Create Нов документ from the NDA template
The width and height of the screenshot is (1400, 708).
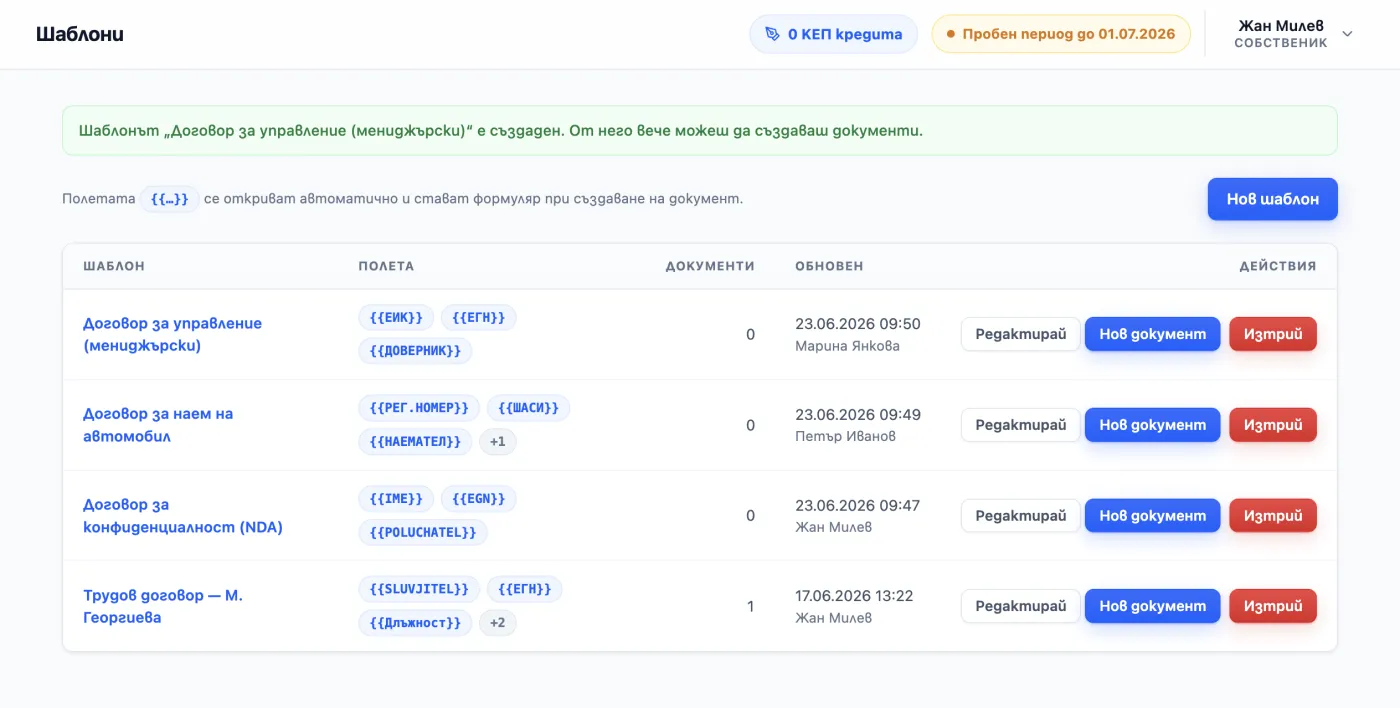[x=1152, y=516]
